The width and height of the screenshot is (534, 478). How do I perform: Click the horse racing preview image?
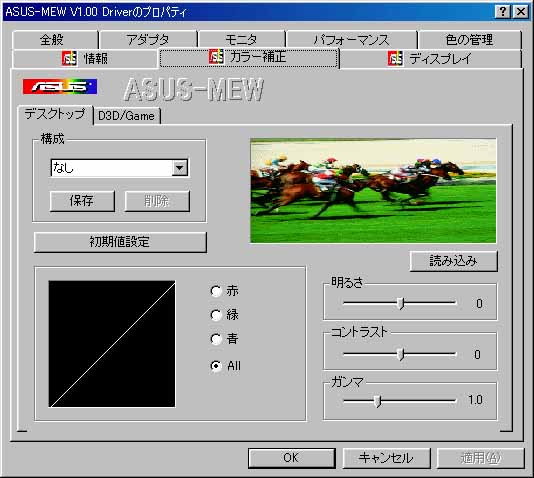(x=373, y=191)
